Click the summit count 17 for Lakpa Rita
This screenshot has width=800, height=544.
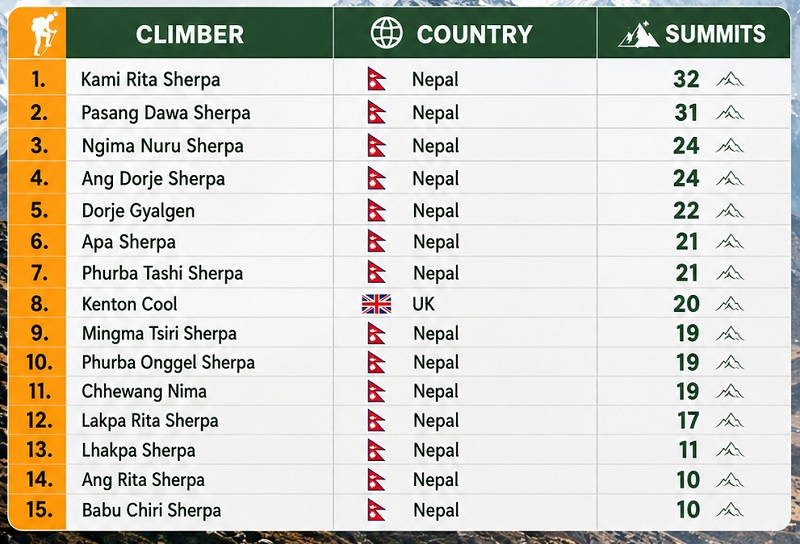point(688,421)
